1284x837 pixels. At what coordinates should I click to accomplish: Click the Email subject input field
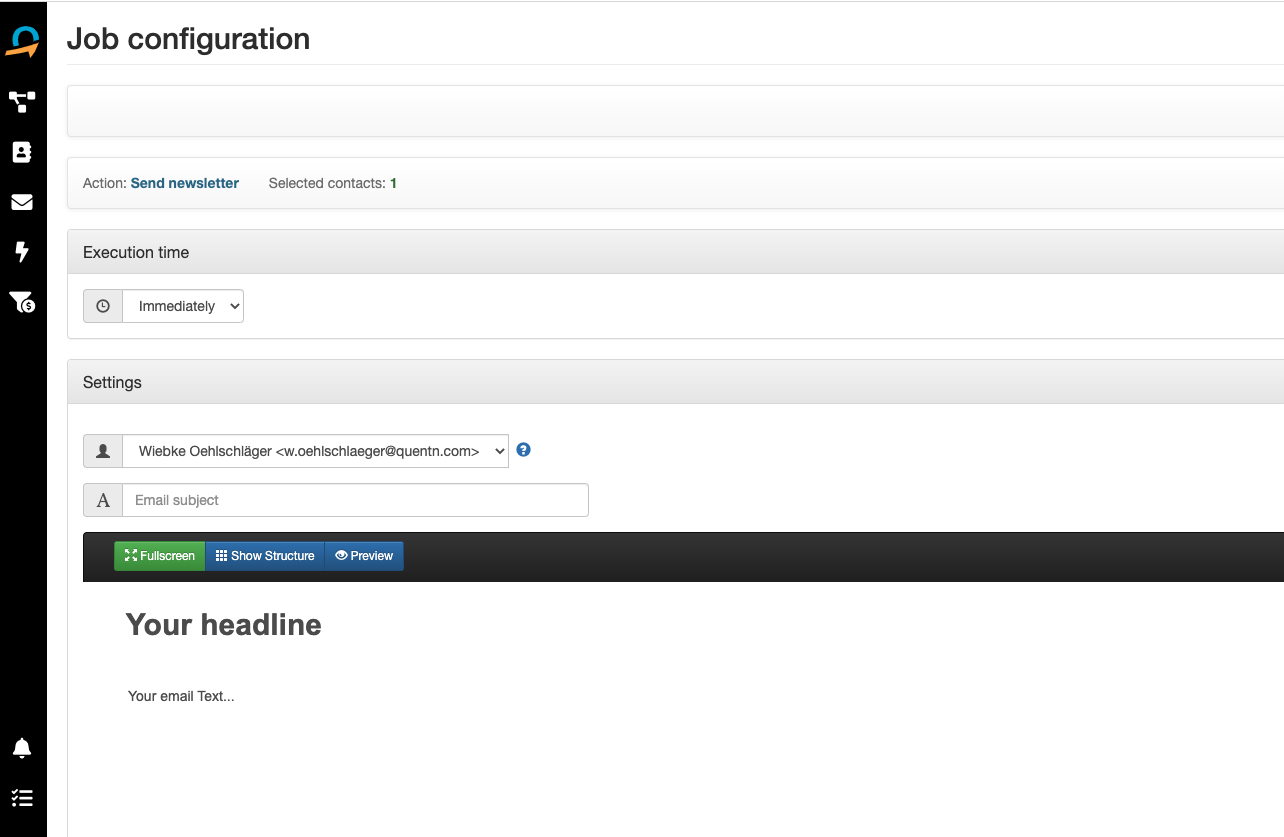pos(355,500)
